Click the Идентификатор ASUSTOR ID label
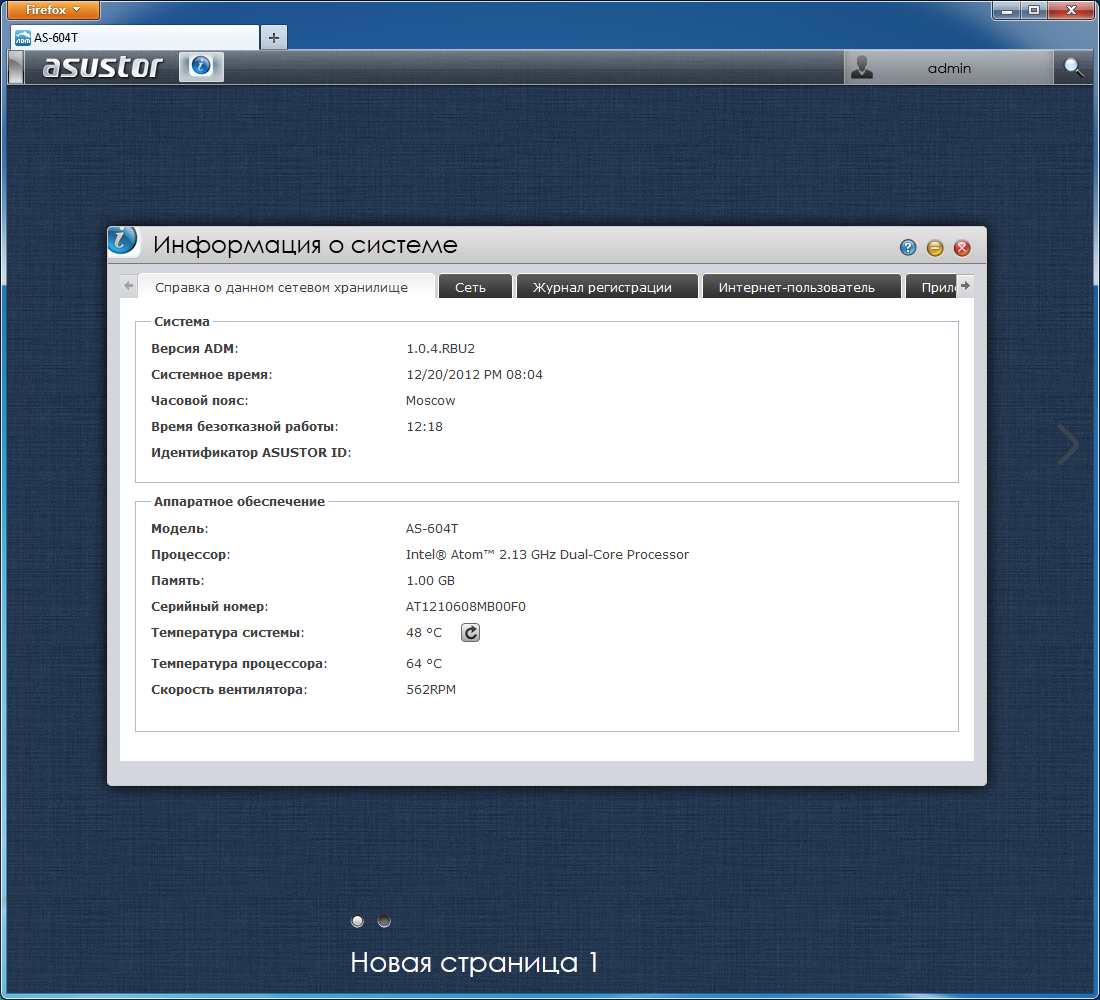The height and width of the screenshot is (1000, 1100). [251, 453]
